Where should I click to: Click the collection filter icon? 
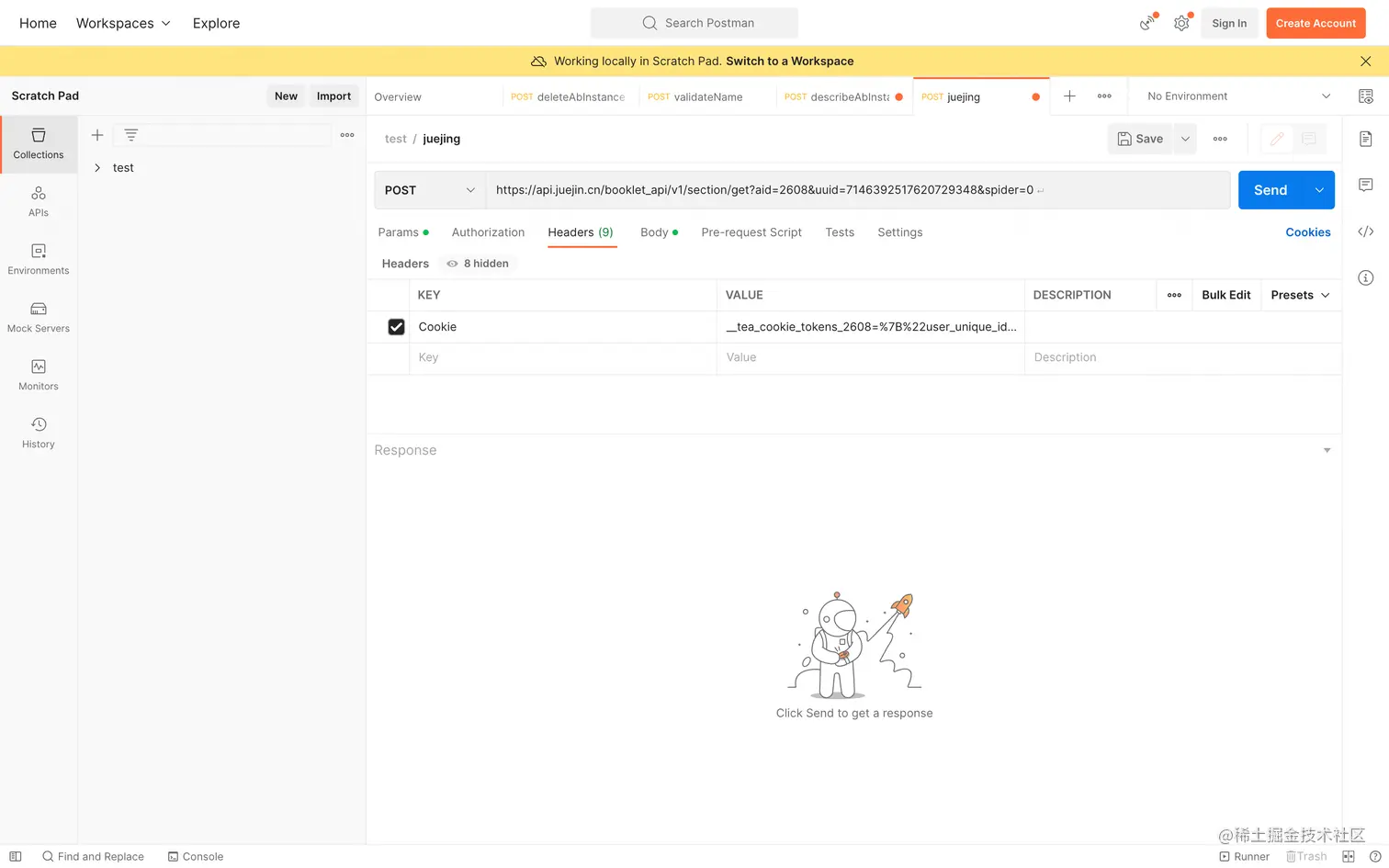click(x=131, y=135)
